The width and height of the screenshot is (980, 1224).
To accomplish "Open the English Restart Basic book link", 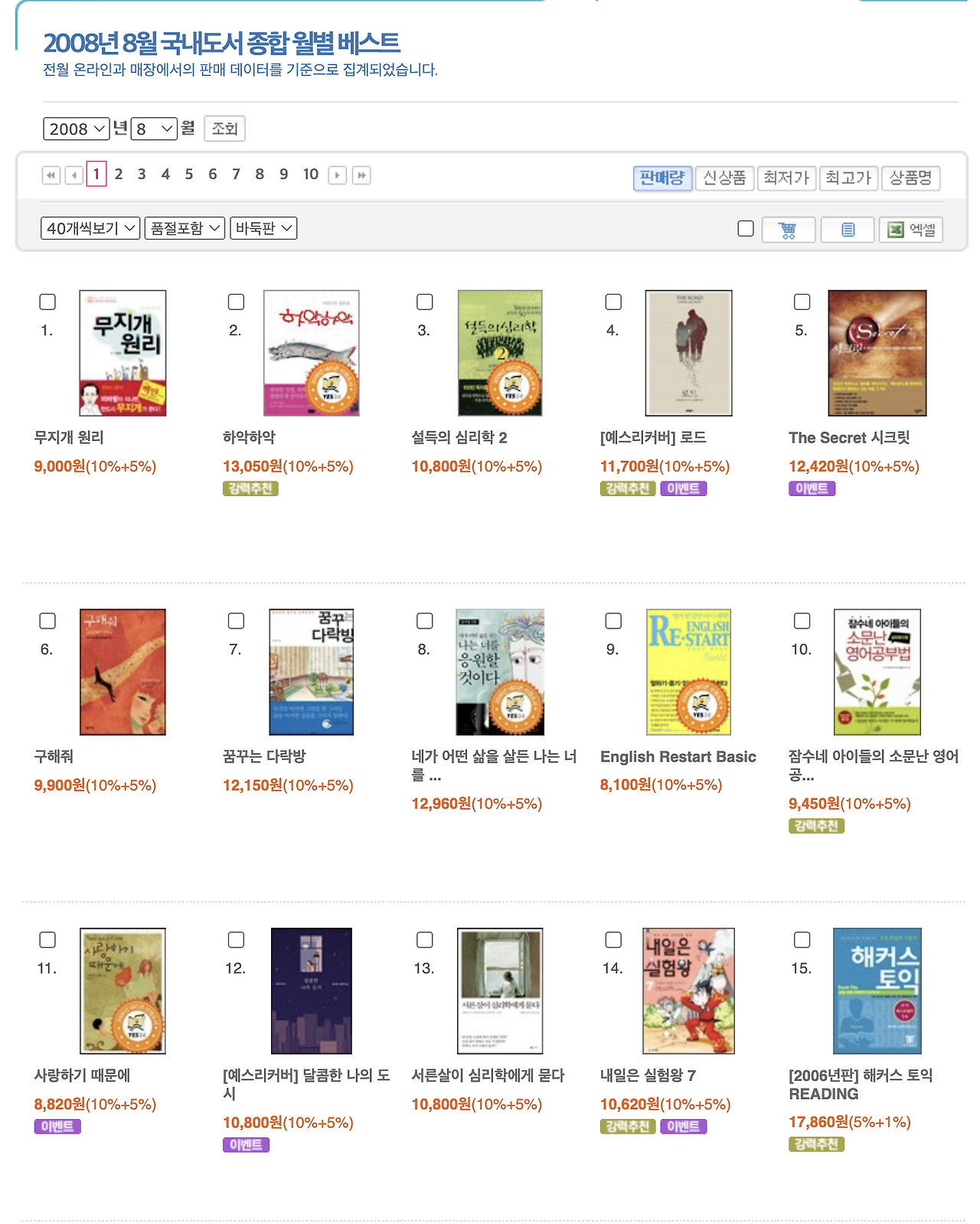I will [x=677, y=756].
